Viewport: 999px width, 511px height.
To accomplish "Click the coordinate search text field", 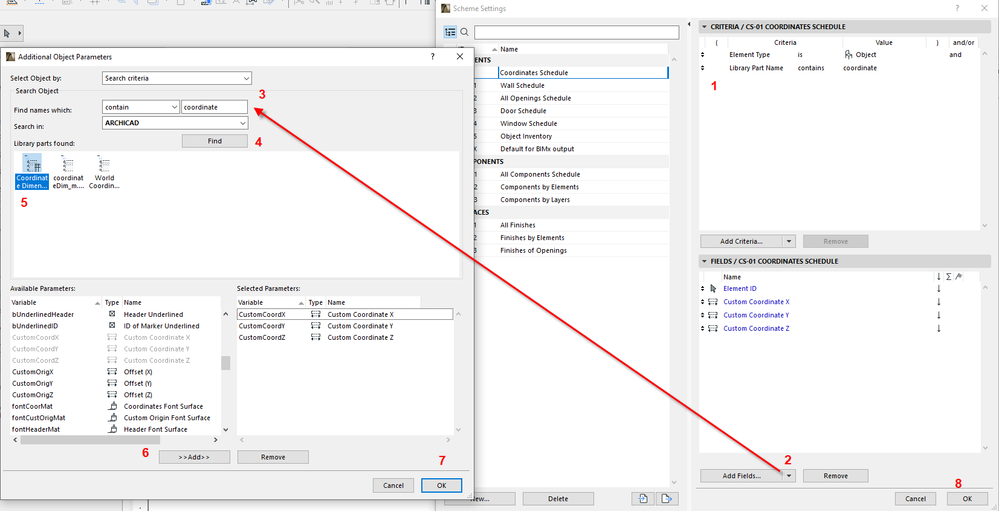I will [x=215, y=108].
